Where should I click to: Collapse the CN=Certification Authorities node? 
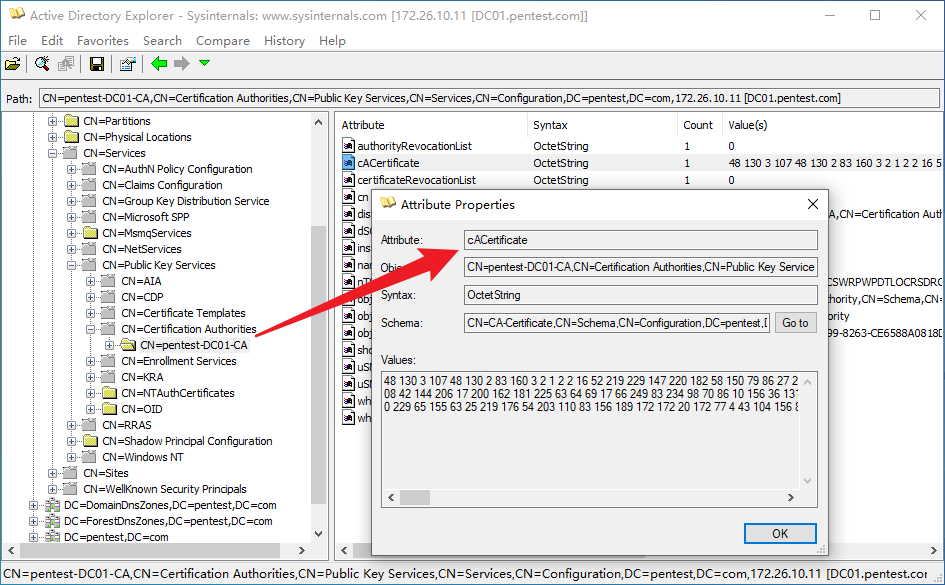[90, 329]
